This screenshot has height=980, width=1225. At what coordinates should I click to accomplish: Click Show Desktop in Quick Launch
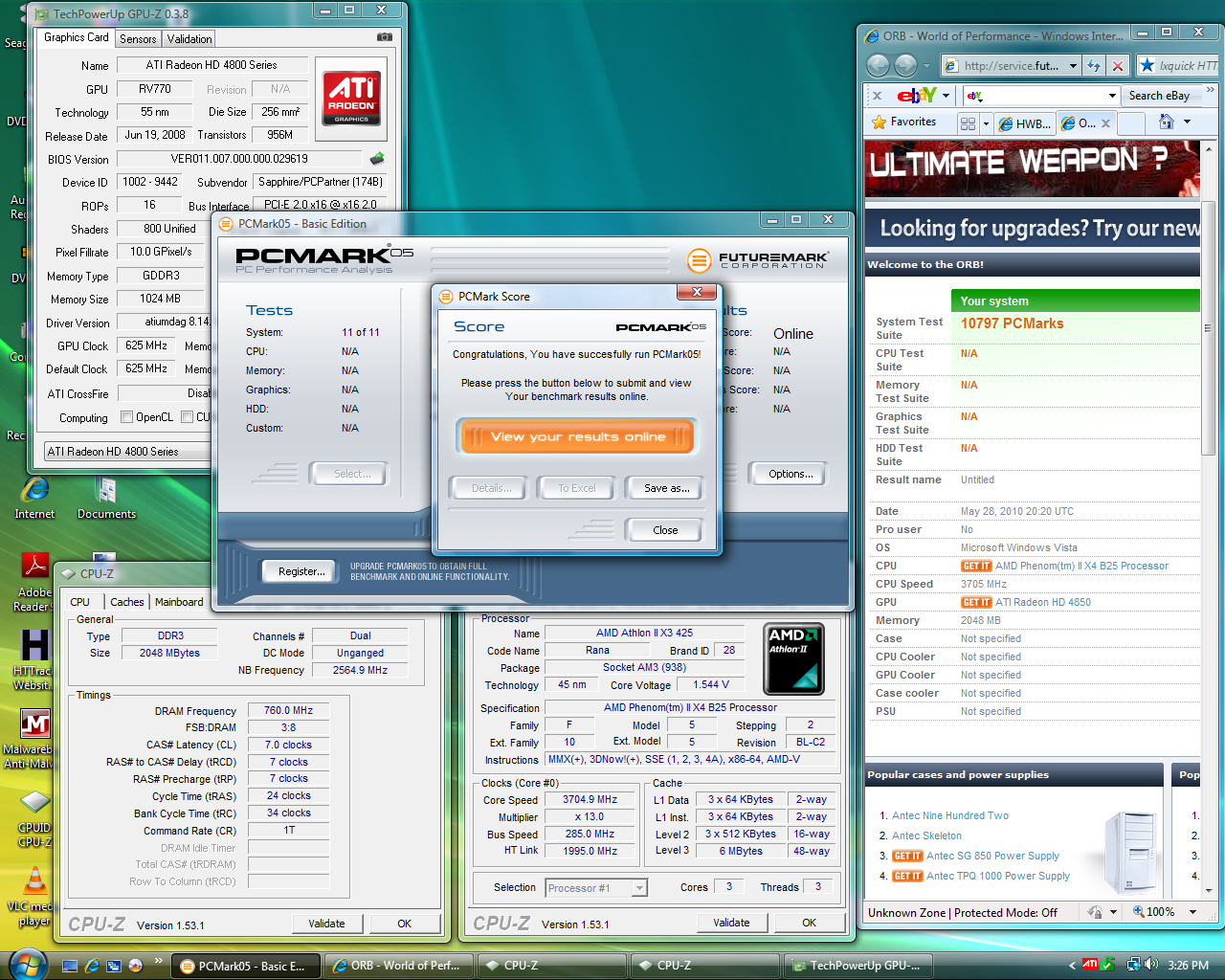(70, 966)
